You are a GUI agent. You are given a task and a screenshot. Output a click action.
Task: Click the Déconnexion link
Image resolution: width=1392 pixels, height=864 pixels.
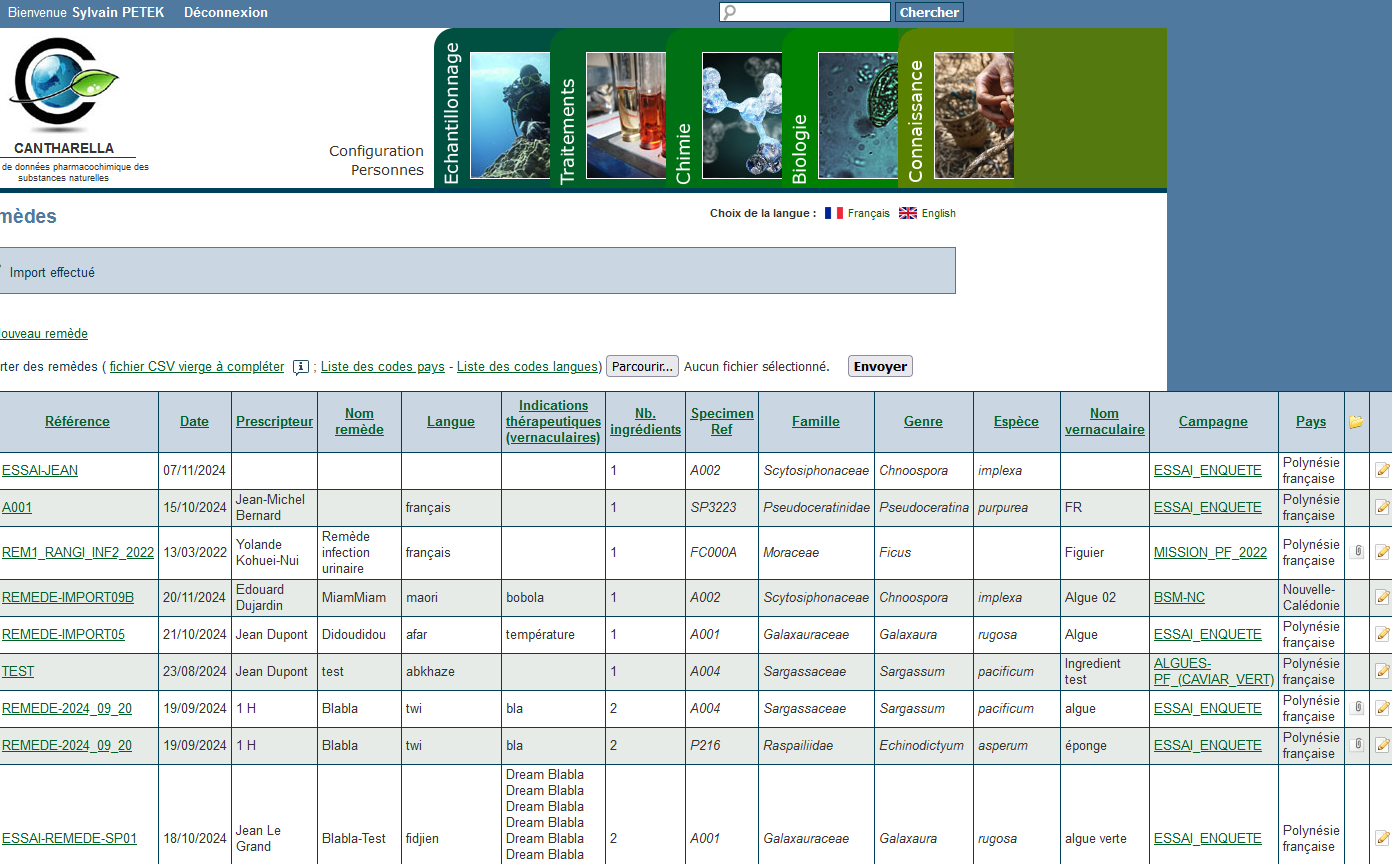tap(226, 13)
